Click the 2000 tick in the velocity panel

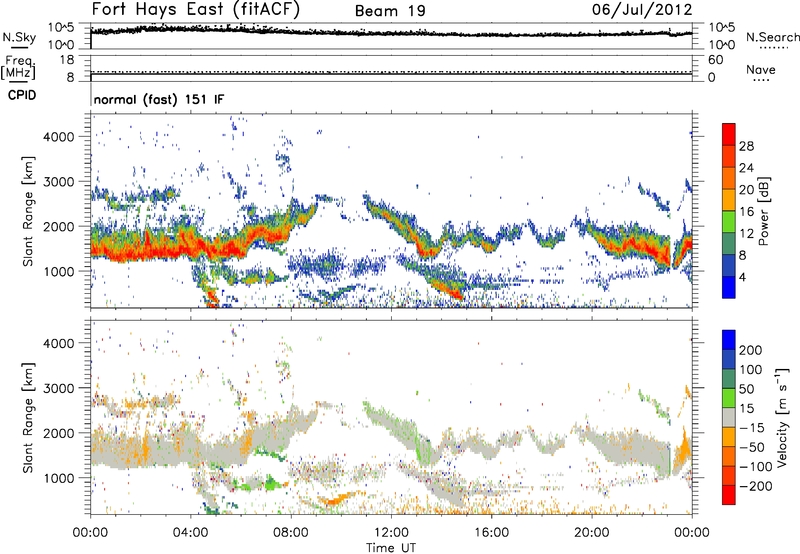tap(58, 433)
